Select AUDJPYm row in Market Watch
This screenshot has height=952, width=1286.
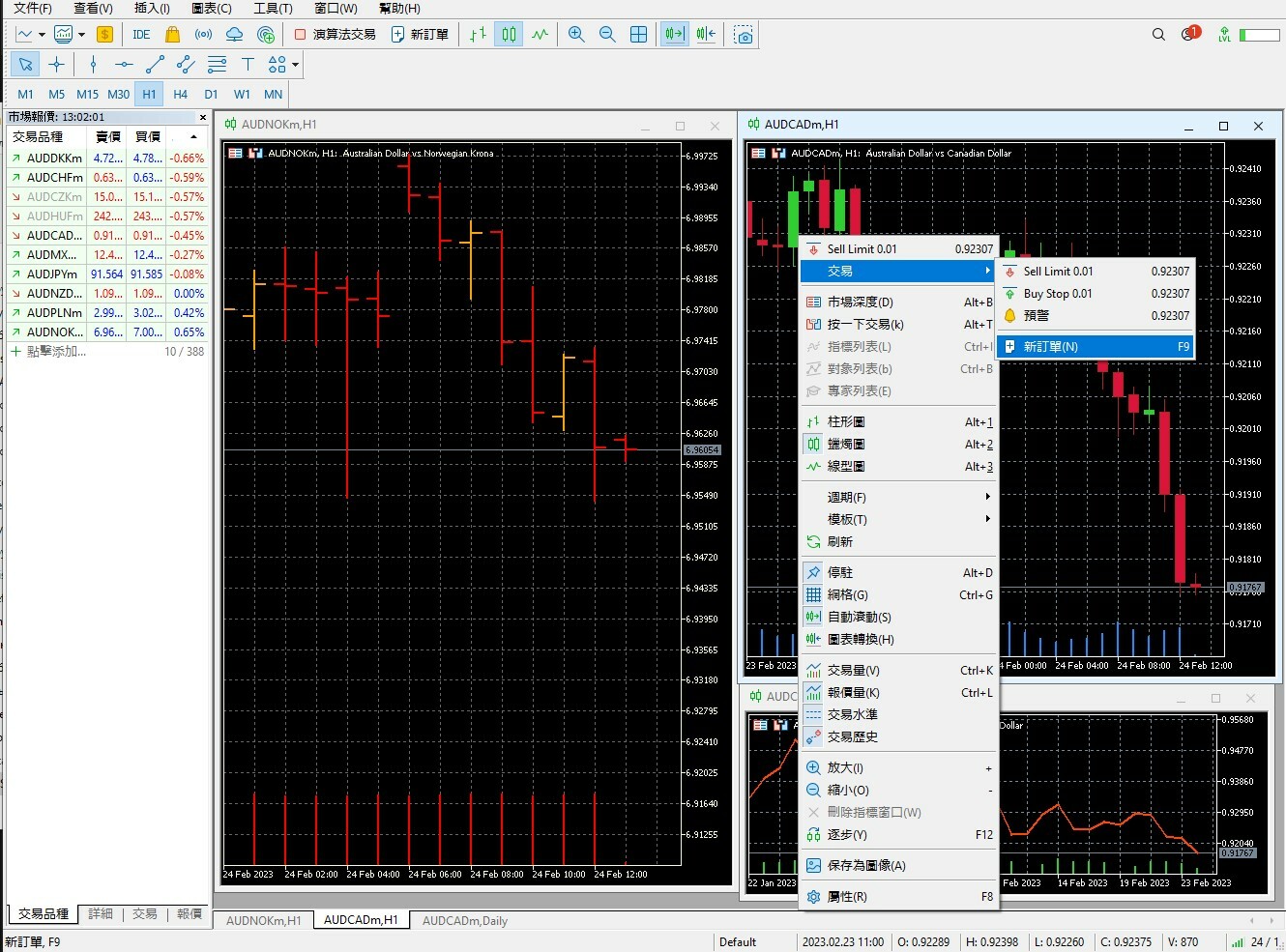click(53, 274)
